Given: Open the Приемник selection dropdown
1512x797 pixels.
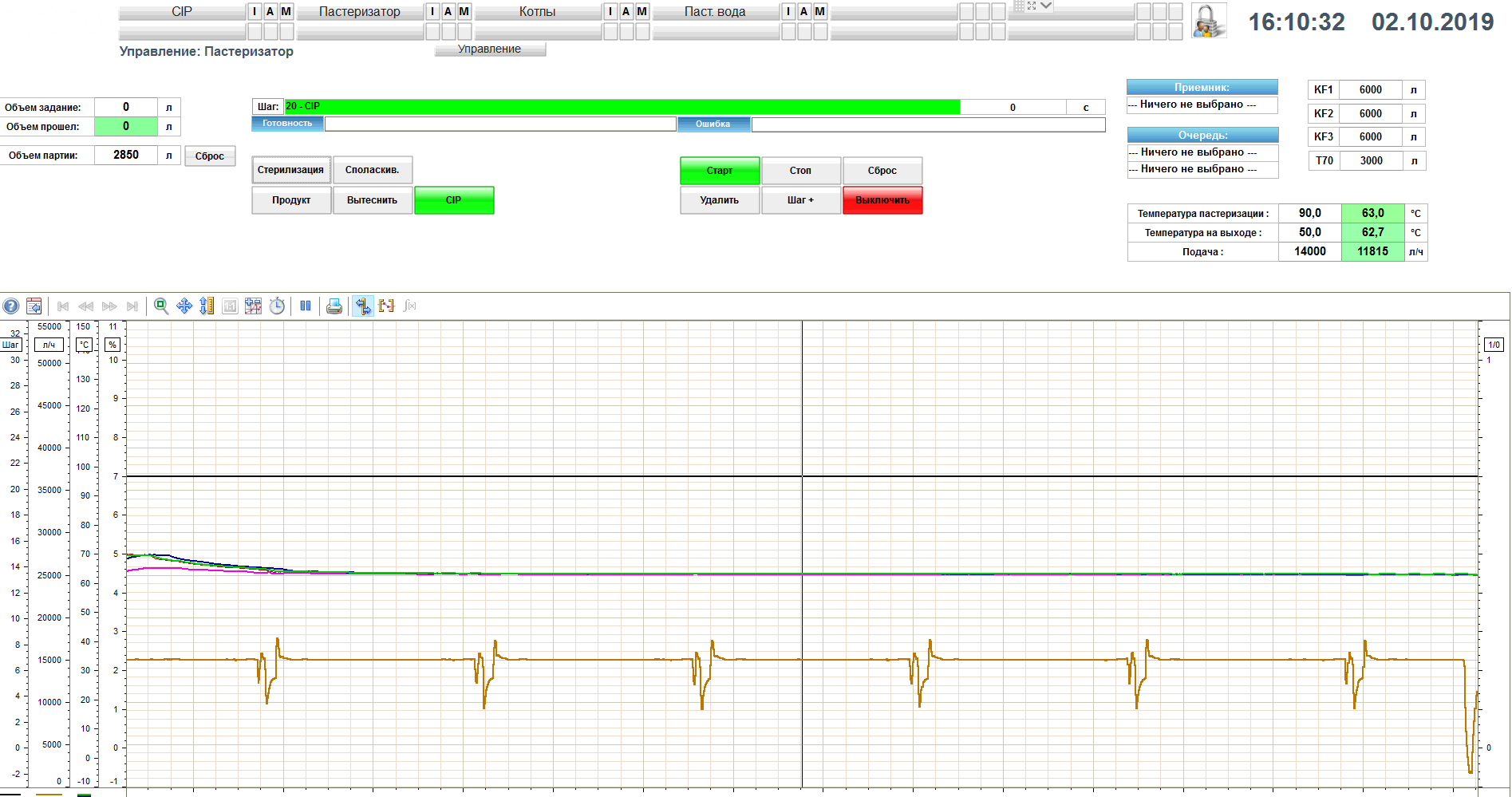Looking at the screenshot, I should (1202, 105).
